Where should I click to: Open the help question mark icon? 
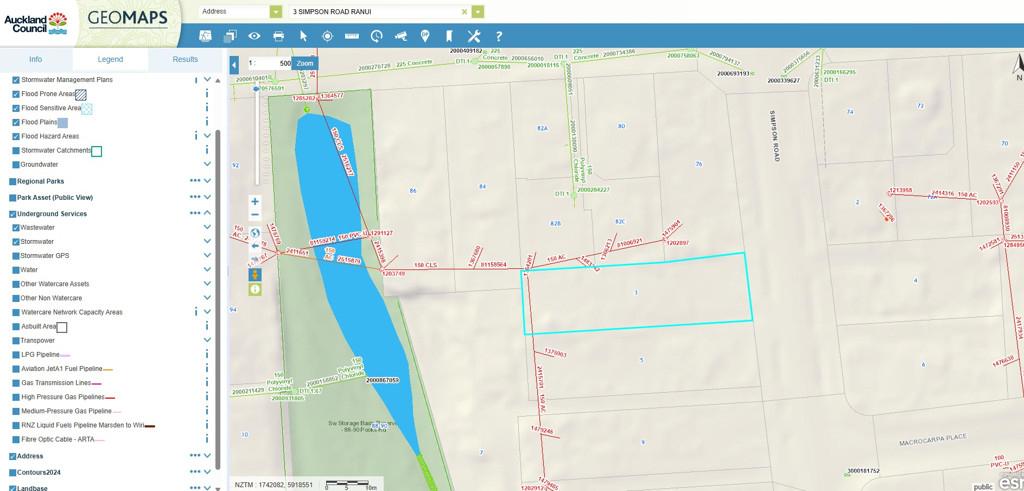click(x=498, y=36)
